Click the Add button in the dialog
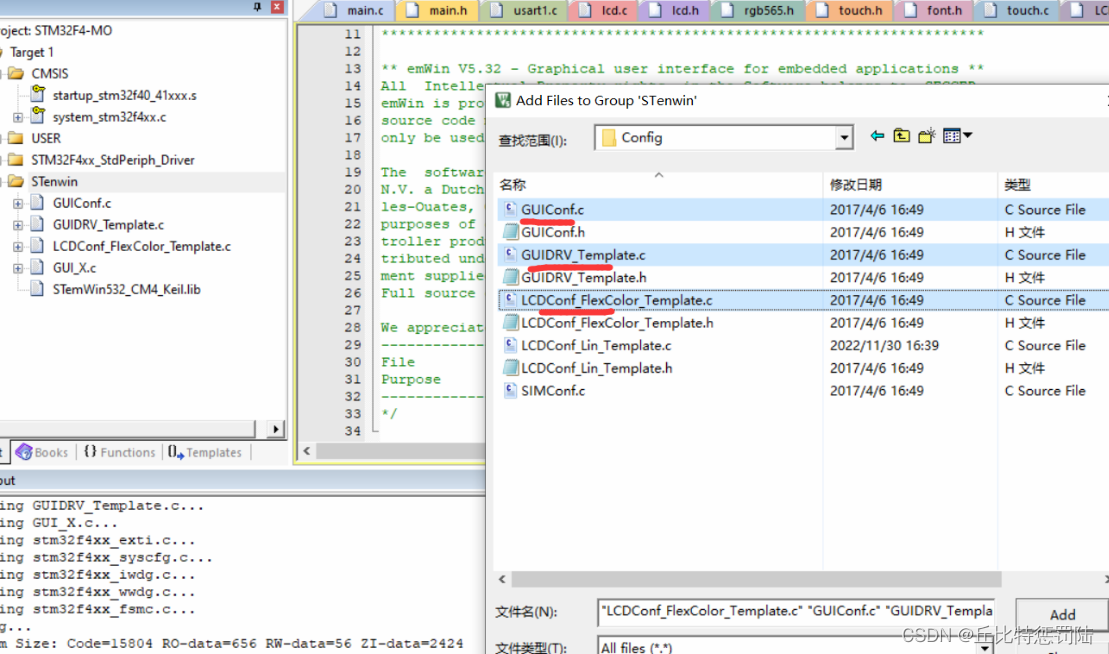1109x654 pixels. click(x=1062, y=614)
